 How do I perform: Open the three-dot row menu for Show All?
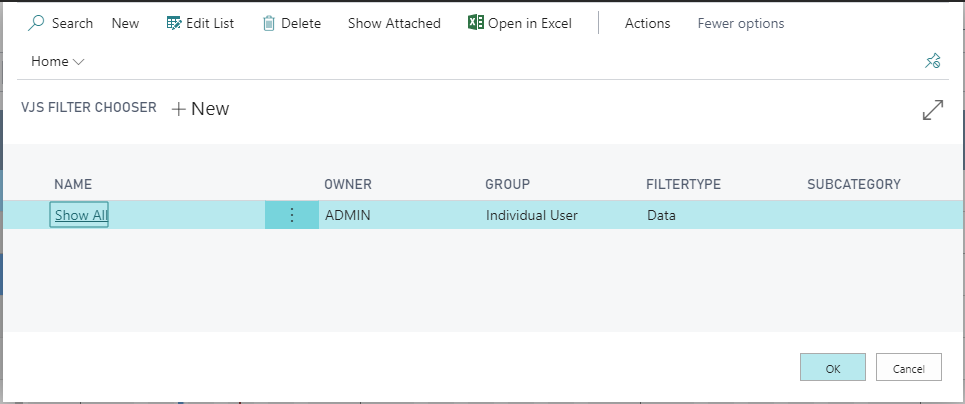pyautogui.click(x=292, y=215)
